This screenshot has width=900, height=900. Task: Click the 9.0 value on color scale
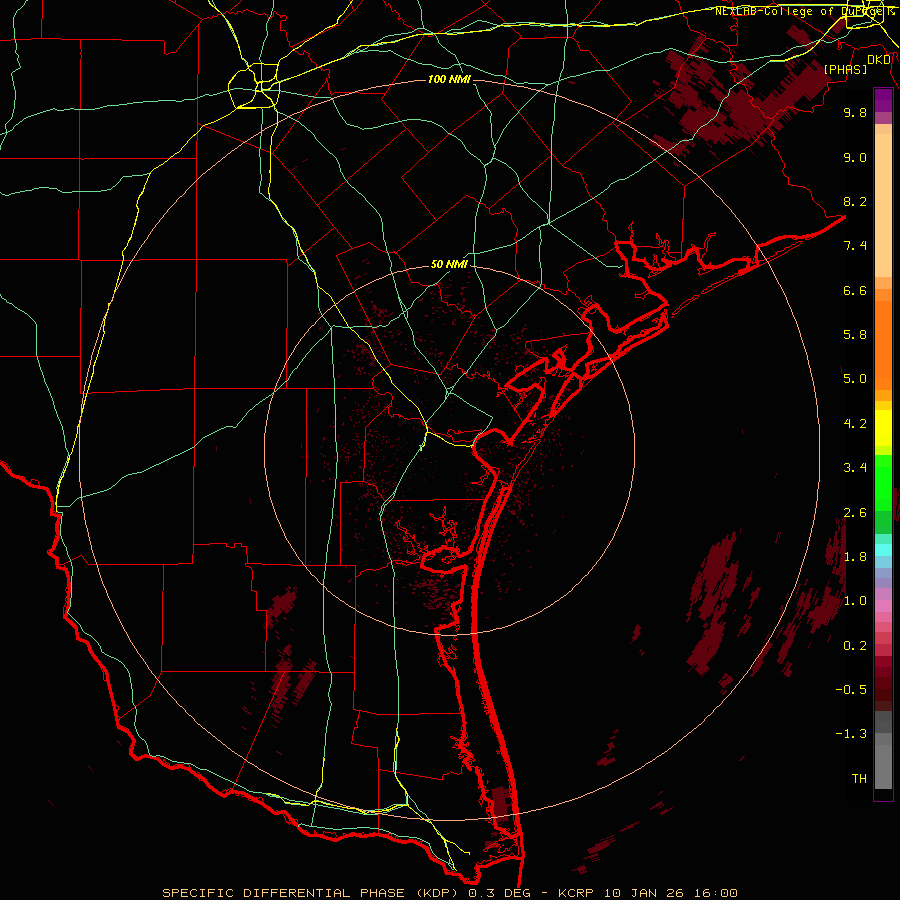click(855, 157)
